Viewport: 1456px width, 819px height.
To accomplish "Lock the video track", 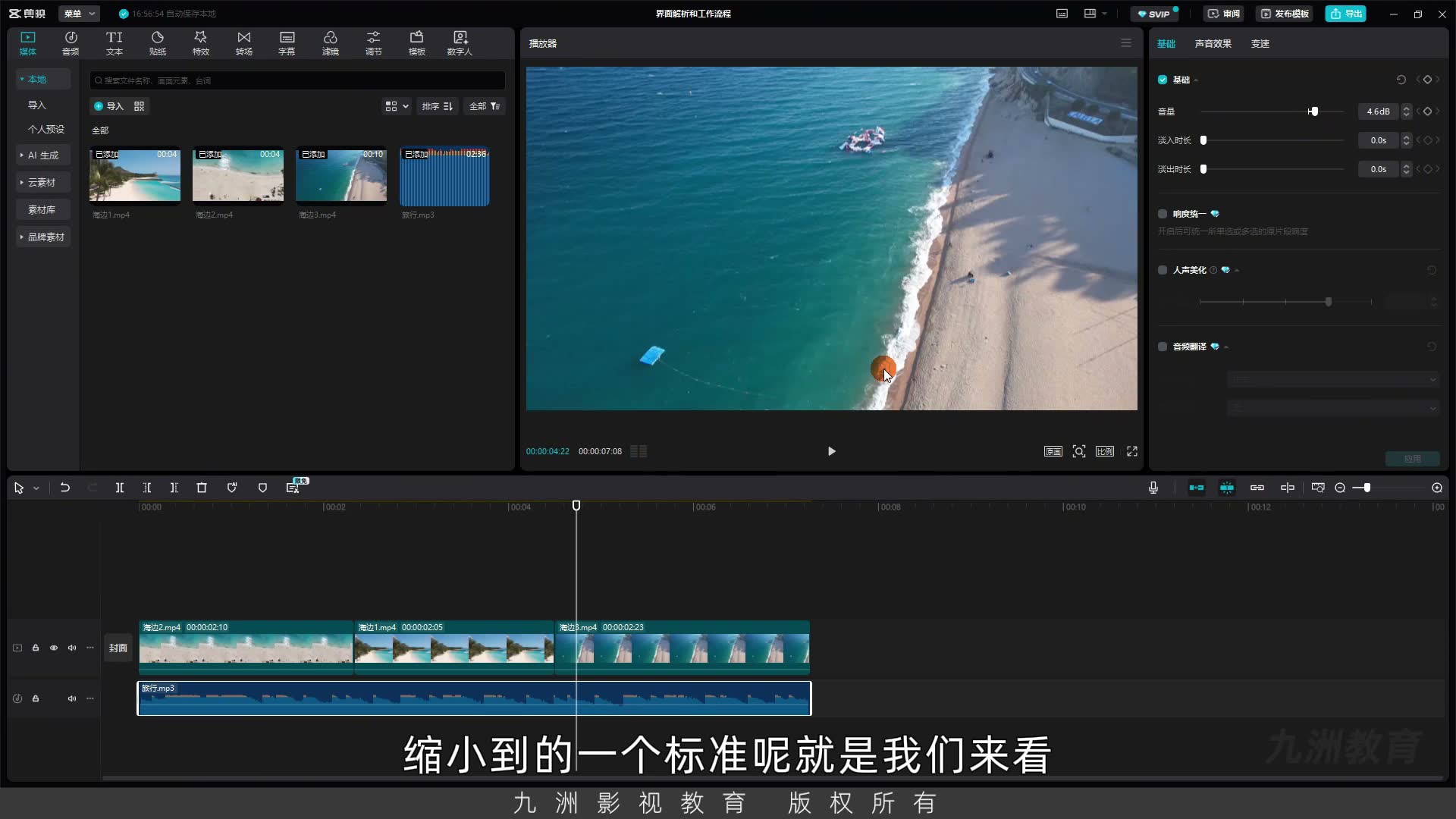I will tap(36, 648).
